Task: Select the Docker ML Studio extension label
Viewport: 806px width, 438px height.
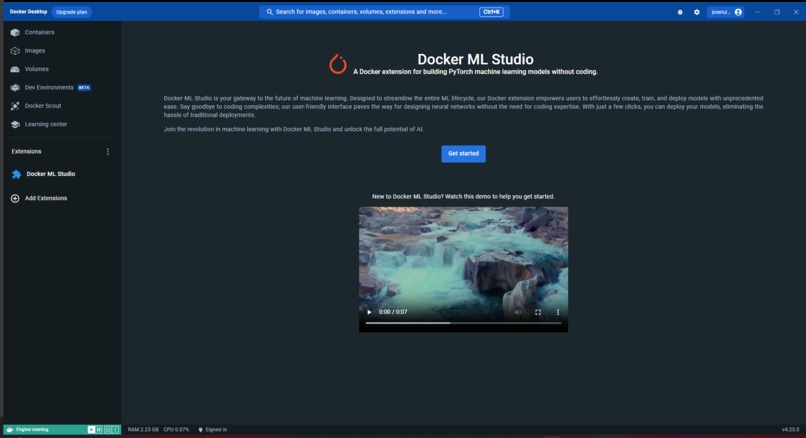Action: tap(51, 174)
